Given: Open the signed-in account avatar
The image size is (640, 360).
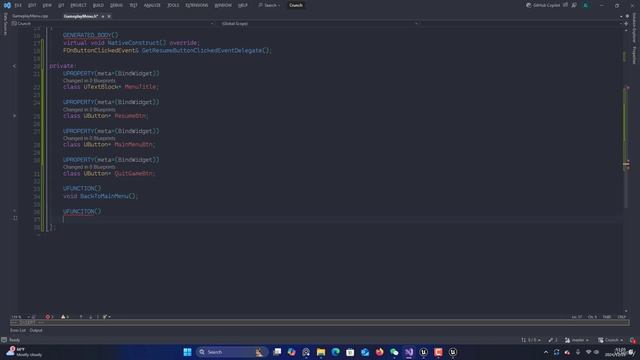Looking at the screenshot, I should (586, 5).
